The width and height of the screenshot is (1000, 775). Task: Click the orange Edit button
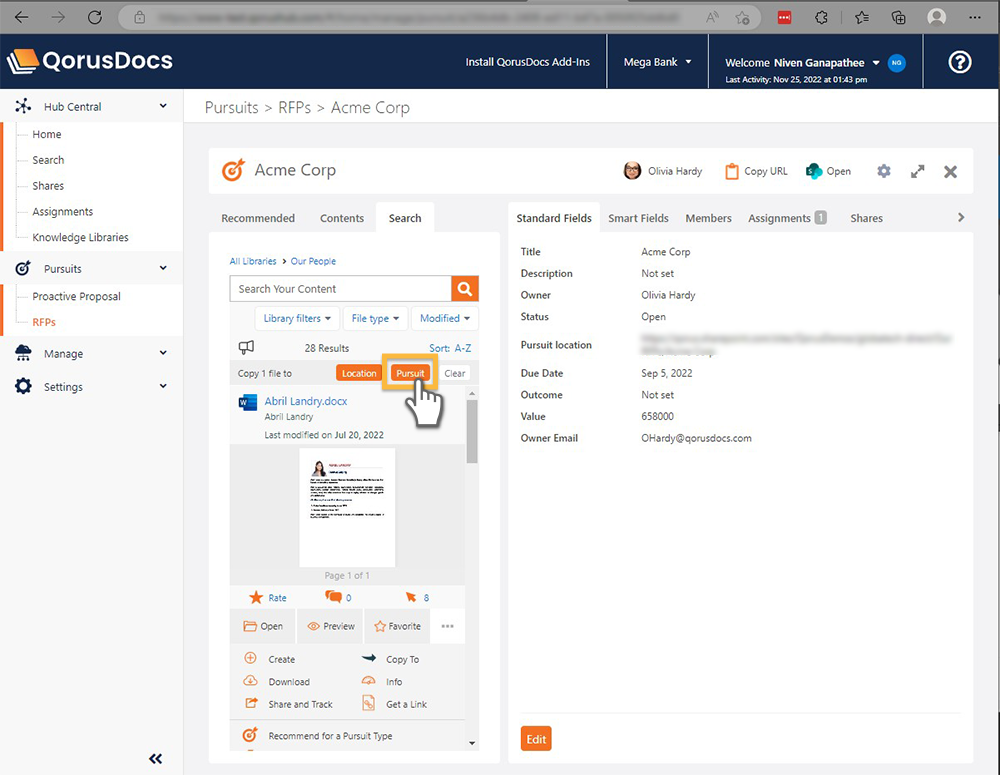coord(536,739)
